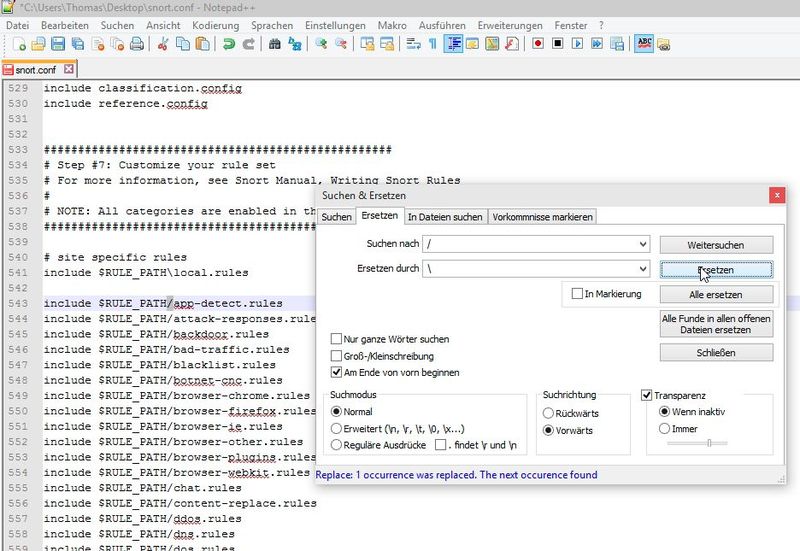Image resolution: width=800 pixels, height=551 pixels.
Task: Click the Save All toolbar icon
Action: (78, 44)
